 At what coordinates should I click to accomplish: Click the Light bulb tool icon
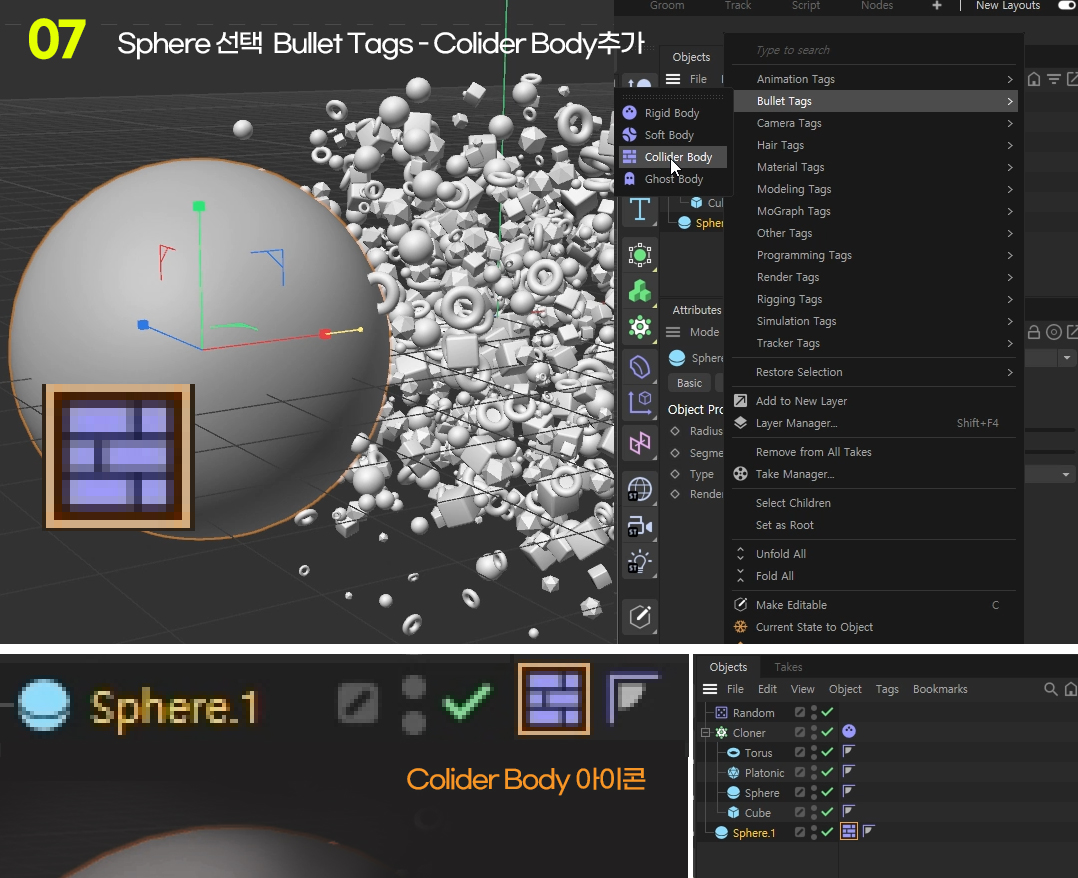(639, 562)
